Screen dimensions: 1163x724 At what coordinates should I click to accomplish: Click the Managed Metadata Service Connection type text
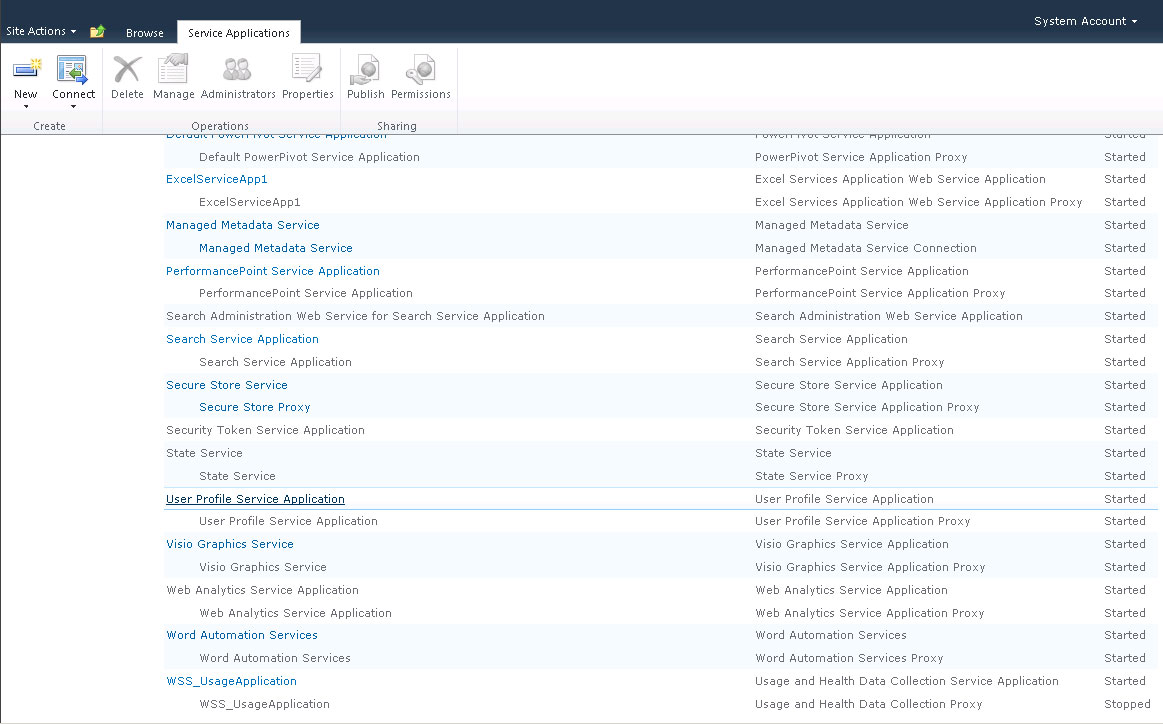[865, 248]
